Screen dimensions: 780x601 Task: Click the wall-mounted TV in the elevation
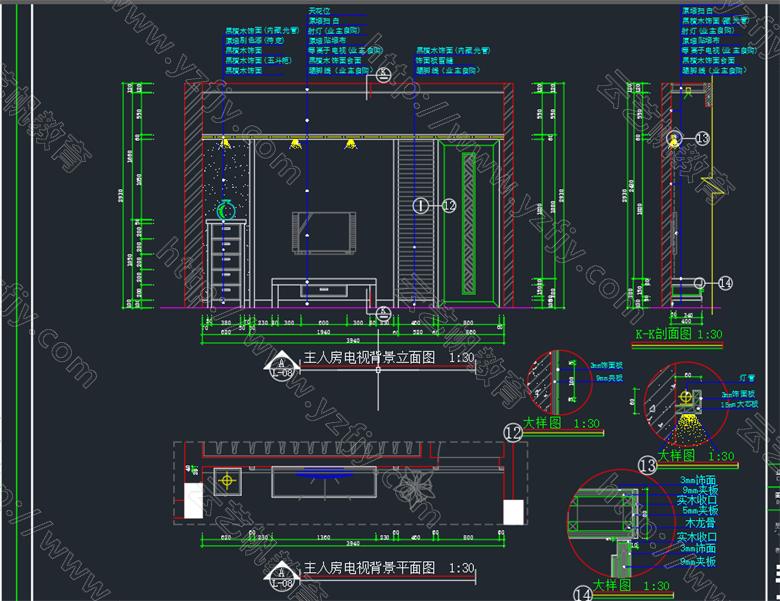324,233
